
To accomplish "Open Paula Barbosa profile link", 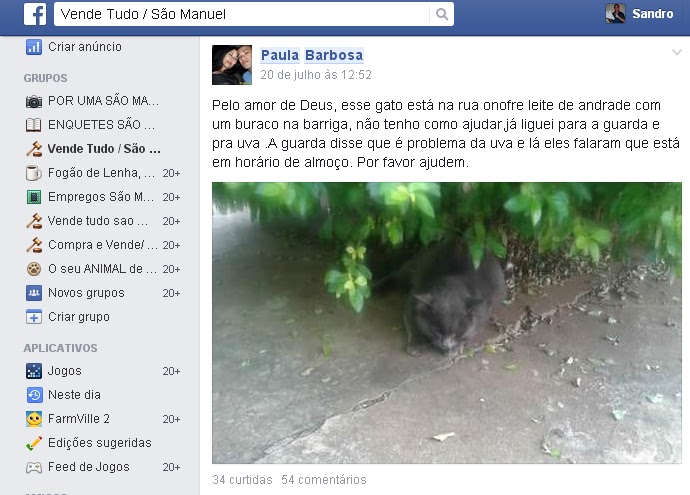I will tap(312, 55).
